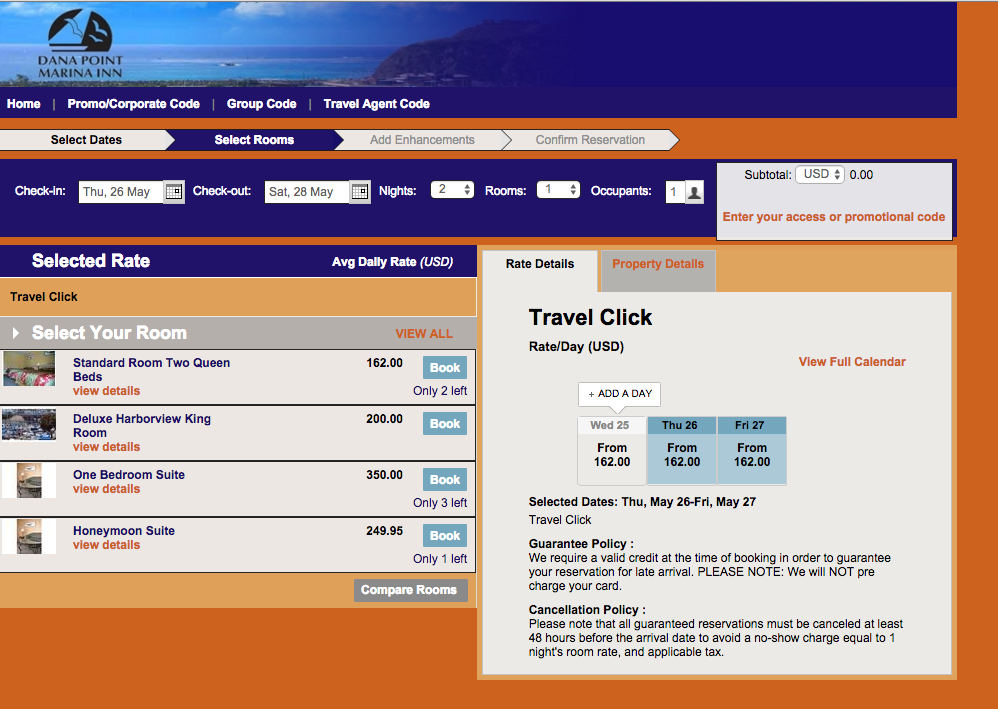This screenshot has width=998, height=709.
Task: Go to the Select Dates step
Action: click(86, 140)
